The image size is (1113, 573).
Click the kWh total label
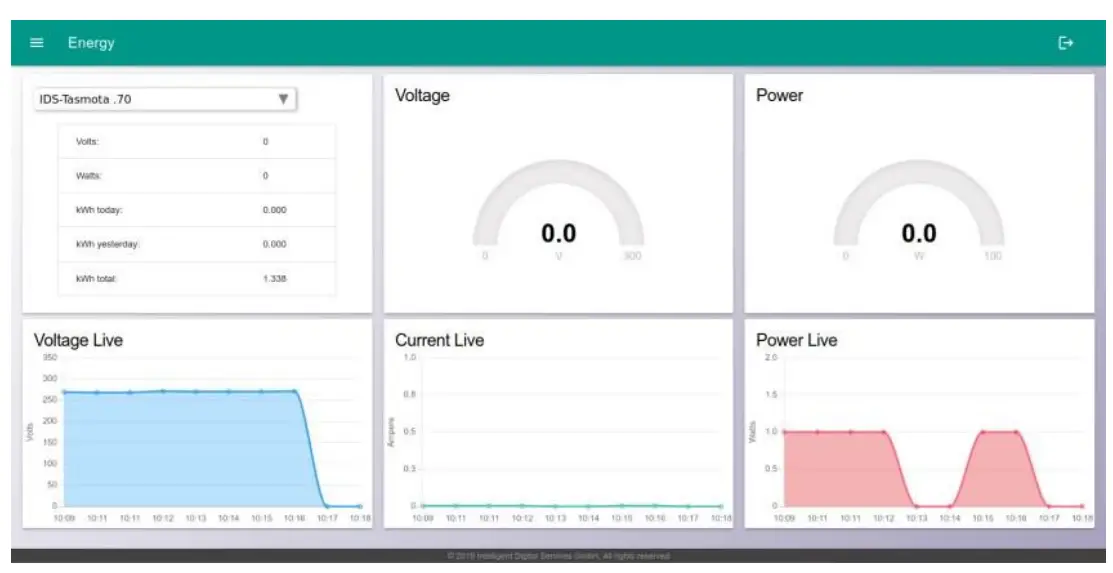tap(96, 278)
